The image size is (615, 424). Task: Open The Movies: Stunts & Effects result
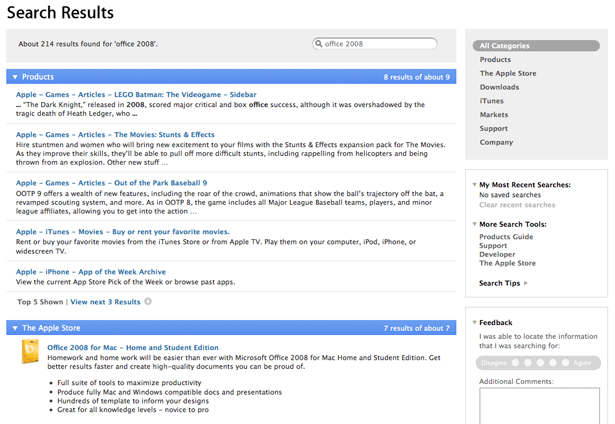click(x=115, y=135)
